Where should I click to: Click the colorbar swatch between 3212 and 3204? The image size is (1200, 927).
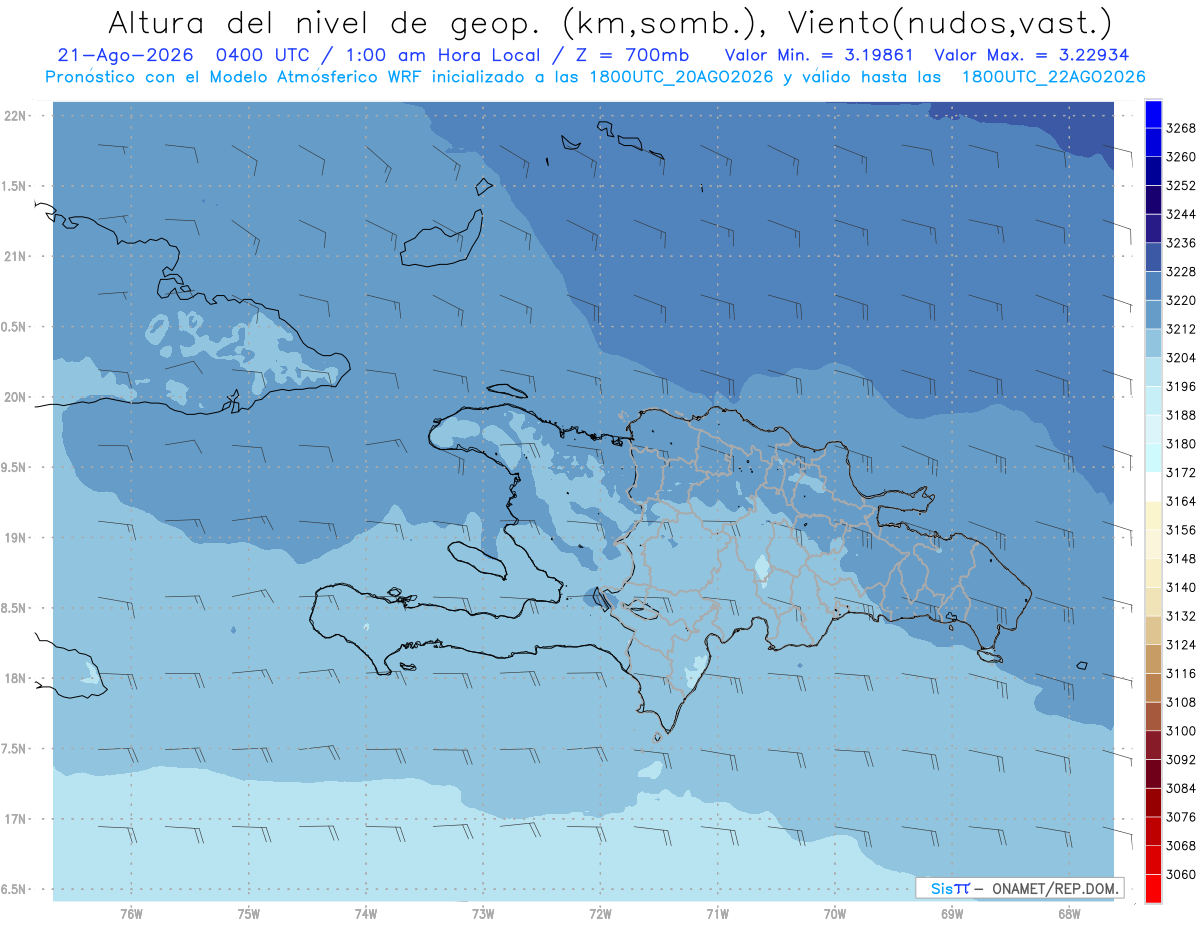1153,343
